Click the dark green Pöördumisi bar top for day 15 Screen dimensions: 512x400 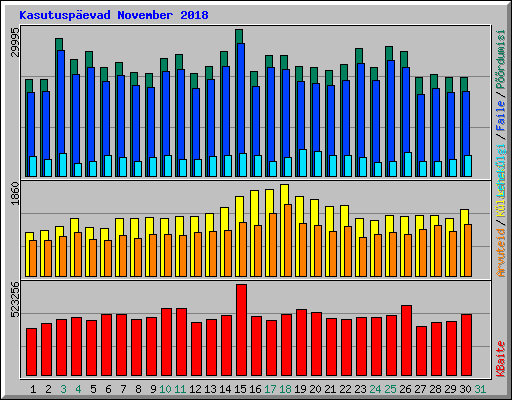pyautogui.click(x=239, y=36)
